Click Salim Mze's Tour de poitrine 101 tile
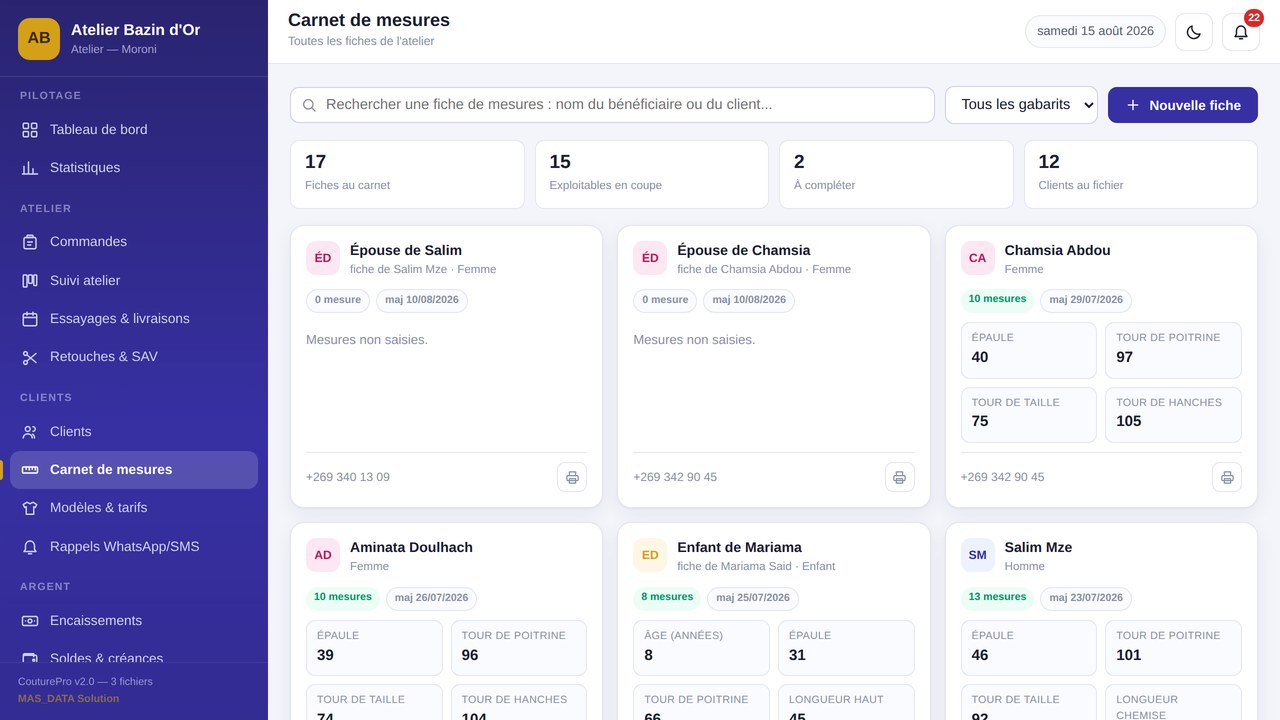This screenshot has height=720, width=1280. tap(1173, 648)
